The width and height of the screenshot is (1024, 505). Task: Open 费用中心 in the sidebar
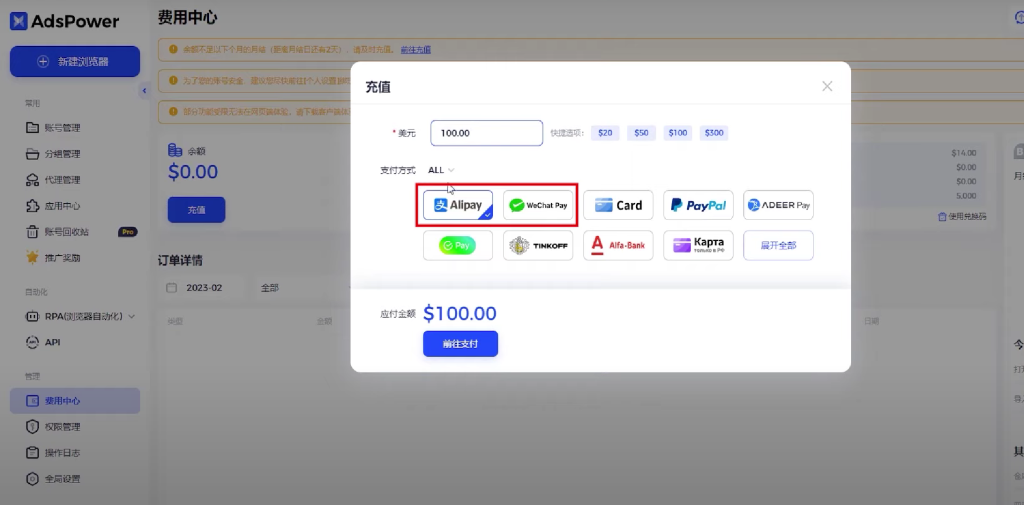coord(74,400)
